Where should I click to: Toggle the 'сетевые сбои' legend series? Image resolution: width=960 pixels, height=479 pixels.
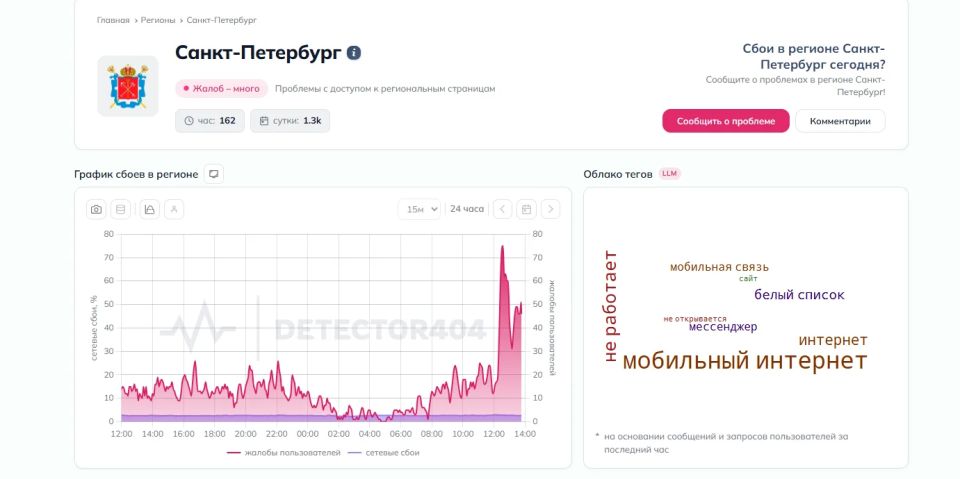point(383,453)
